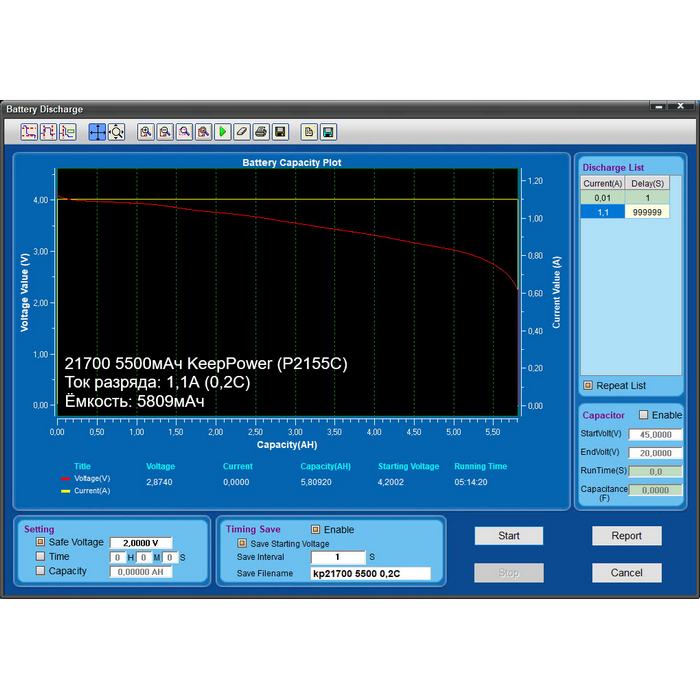Click the printer icon in the toolbar

261,132
